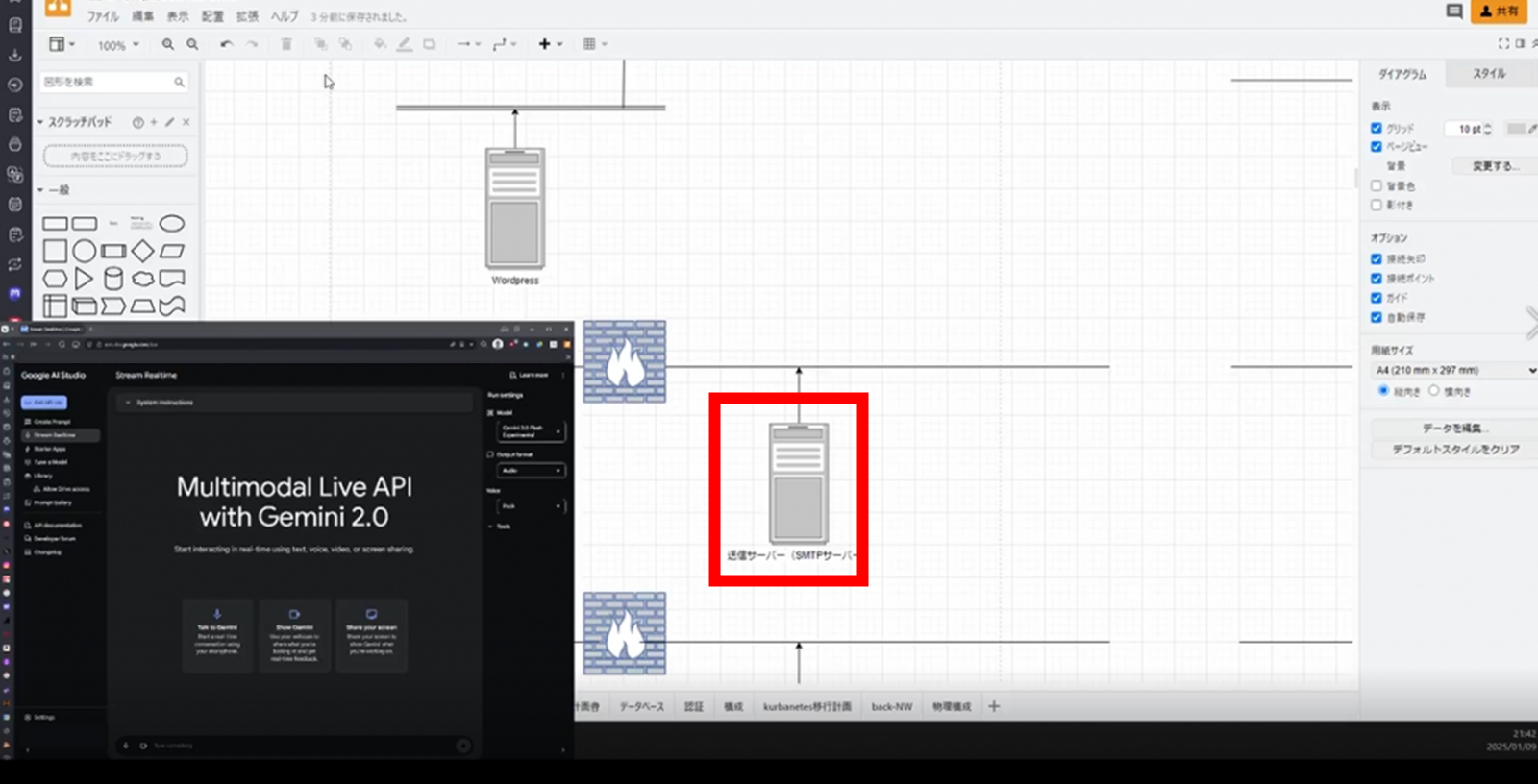1538x784 pixels.
Task: Click the line color pencil icon
Action: pyautogui.click(x=405, y=44)
